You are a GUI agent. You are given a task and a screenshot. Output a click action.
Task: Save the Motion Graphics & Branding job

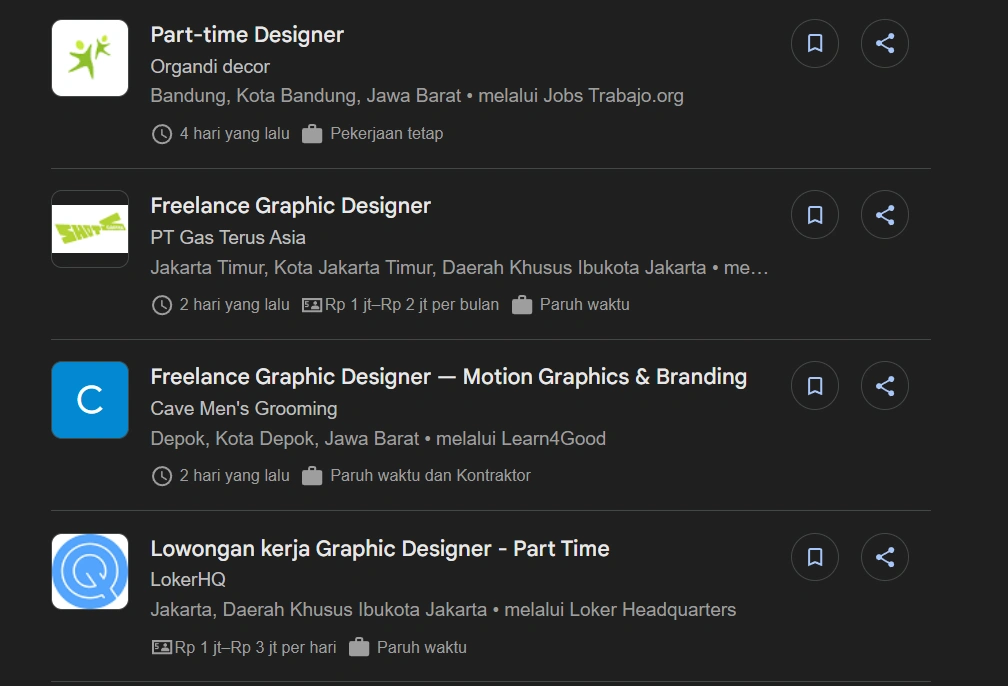(x=815, y=385)
